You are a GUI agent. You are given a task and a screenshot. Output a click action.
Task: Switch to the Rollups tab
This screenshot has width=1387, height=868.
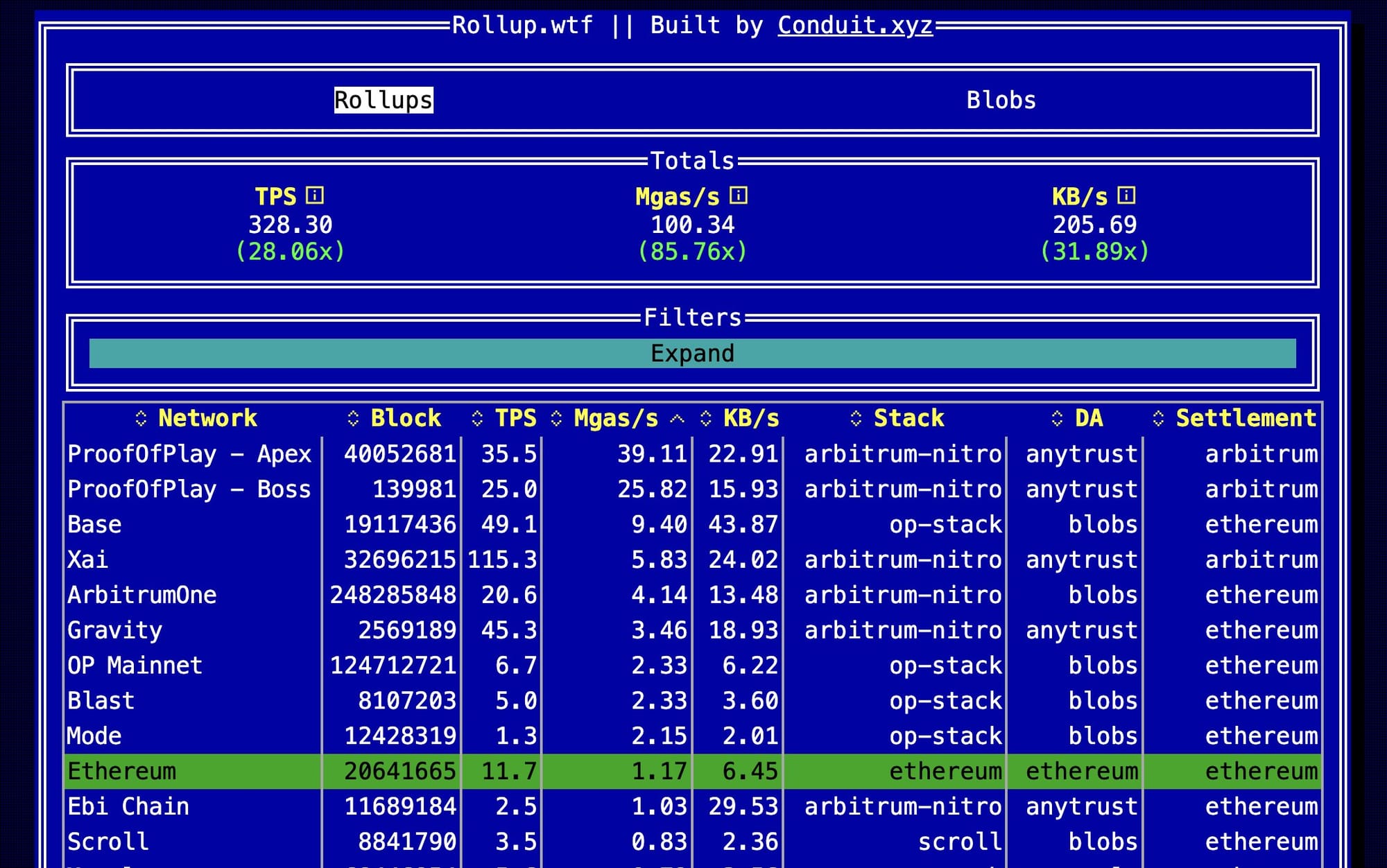click(x=384, y=100)
